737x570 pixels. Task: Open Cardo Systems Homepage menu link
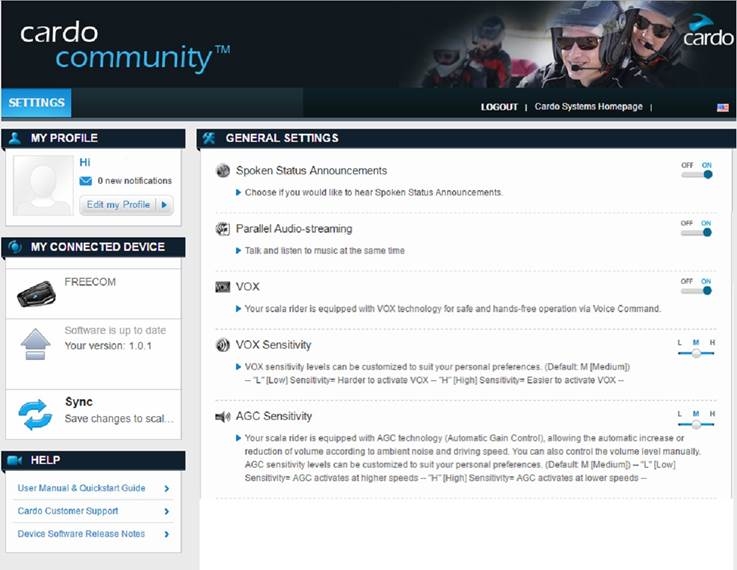click(x=588, y=107)
